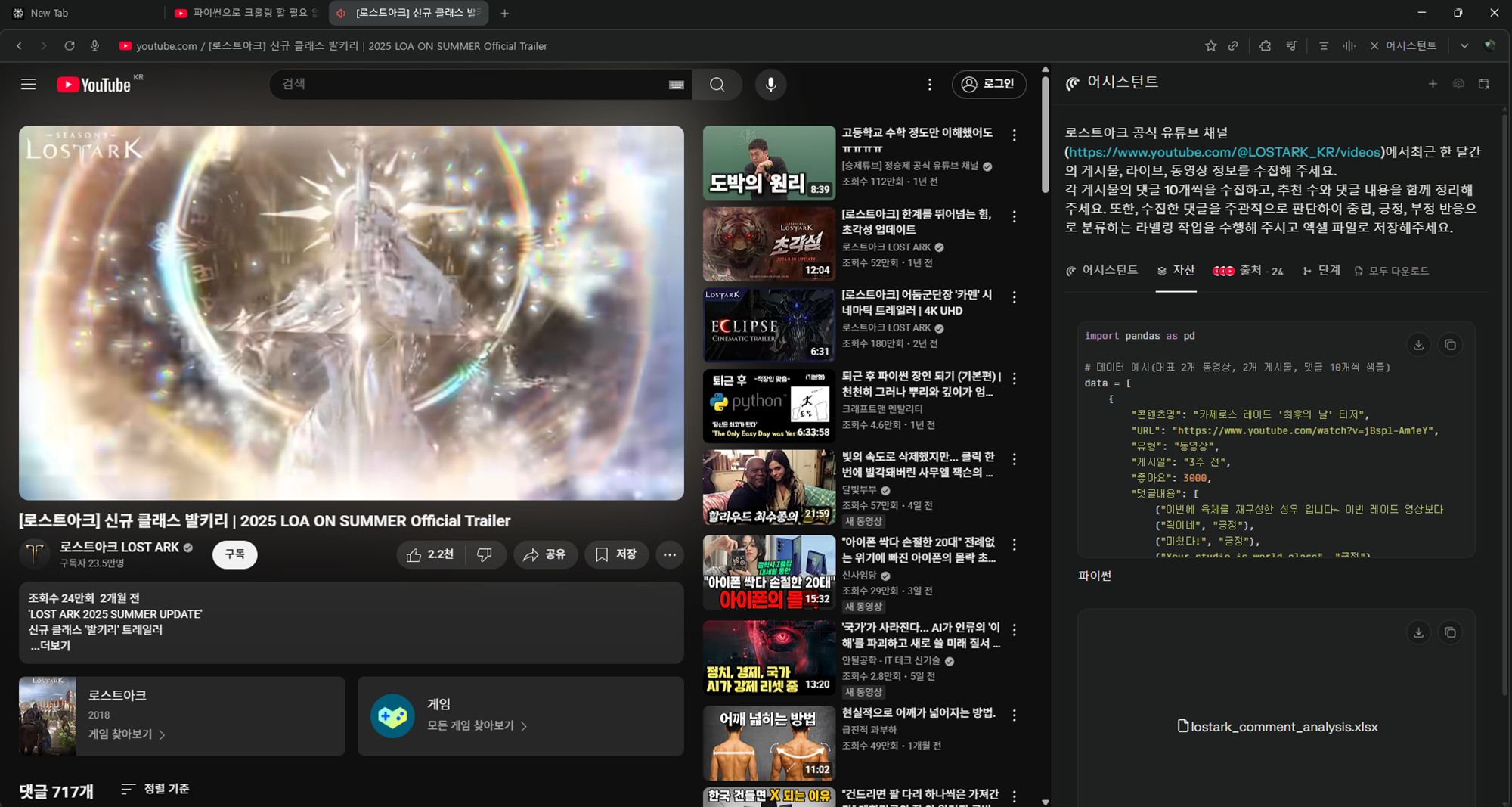Copy the Python code block
Screen dimensions: 1512x807
coord(1450,345)
